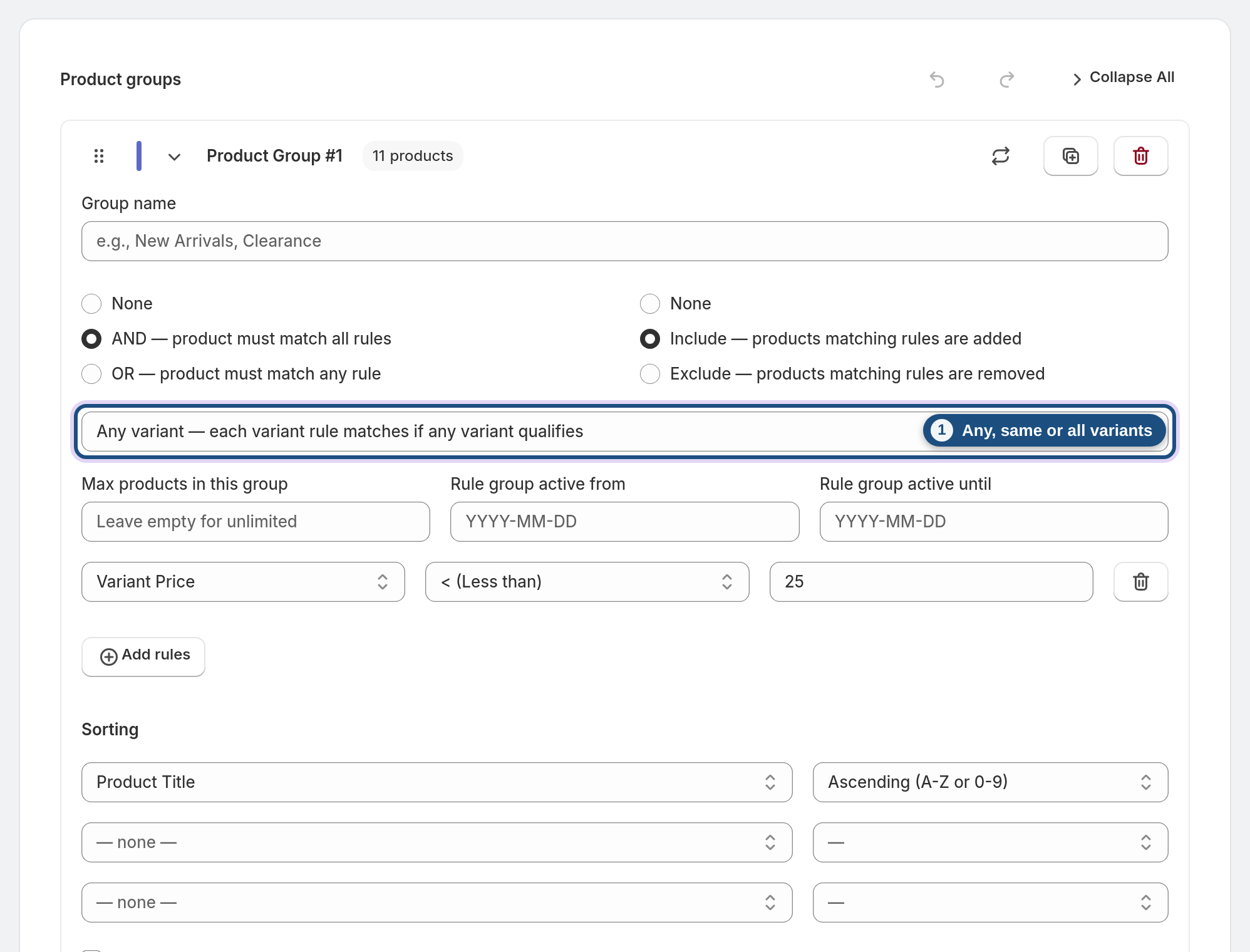
Task: Open the Variant Price field dropdown
Action: [x=243, y=582]
